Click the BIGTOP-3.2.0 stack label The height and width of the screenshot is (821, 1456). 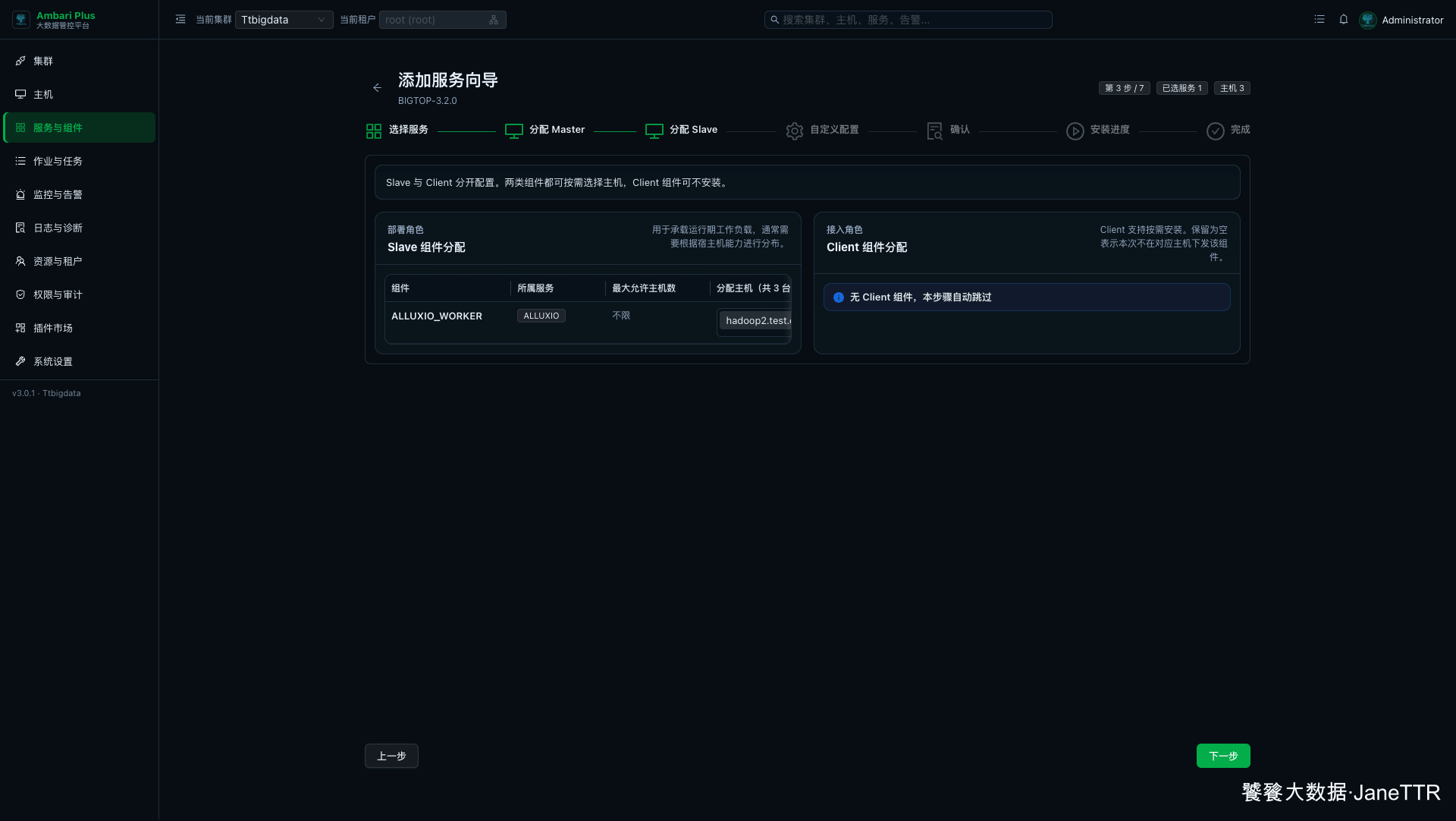[x=428, y=101]
